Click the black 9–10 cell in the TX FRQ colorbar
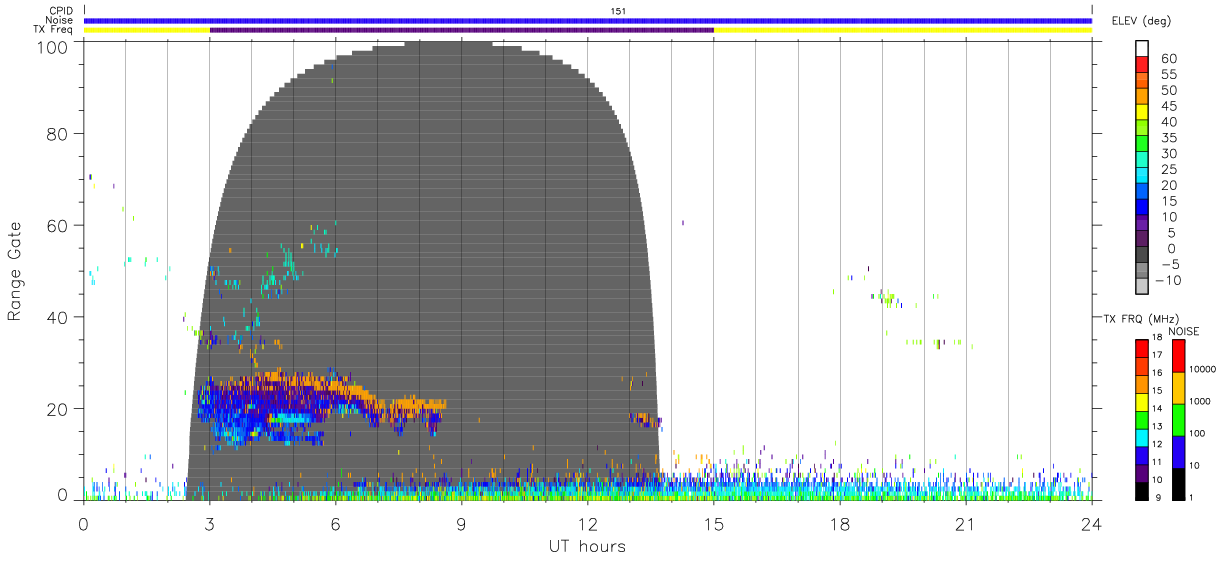 (1142, 491)
